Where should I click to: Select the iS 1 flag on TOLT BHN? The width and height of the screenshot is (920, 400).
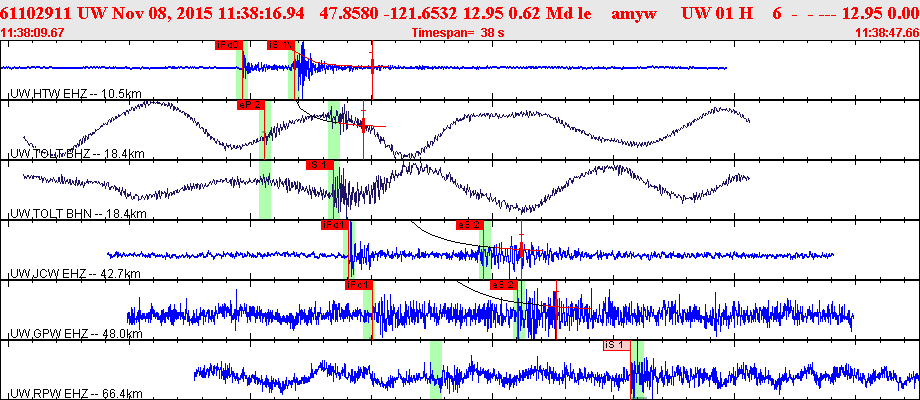pyautogui.click(x=318, y=164)
